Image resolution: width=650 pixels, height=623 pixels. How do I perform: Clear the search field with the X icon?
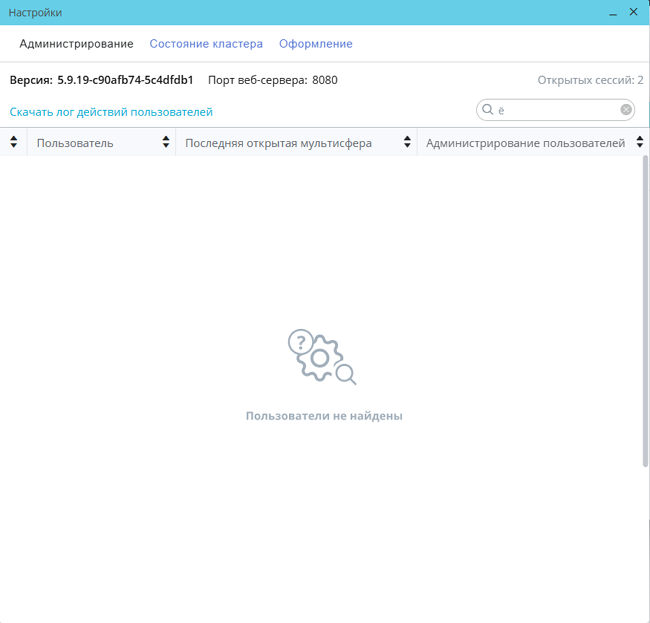(x=626, y=110)
